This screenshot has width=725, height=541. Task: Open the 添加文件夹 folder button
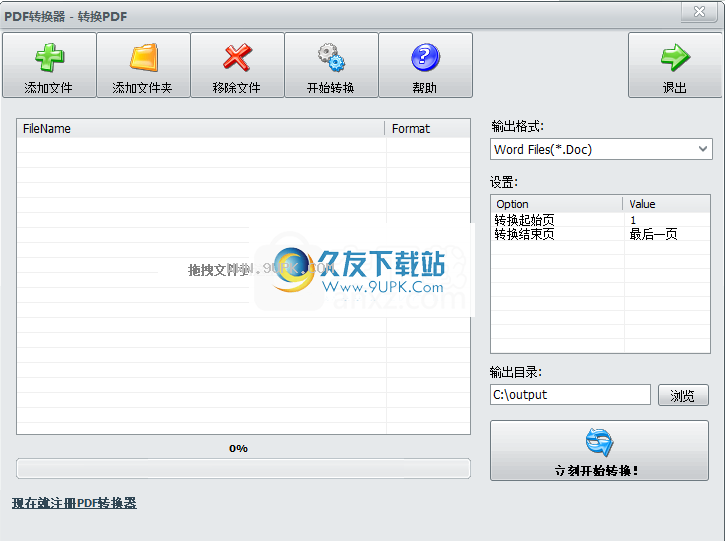tap(143, 65)
